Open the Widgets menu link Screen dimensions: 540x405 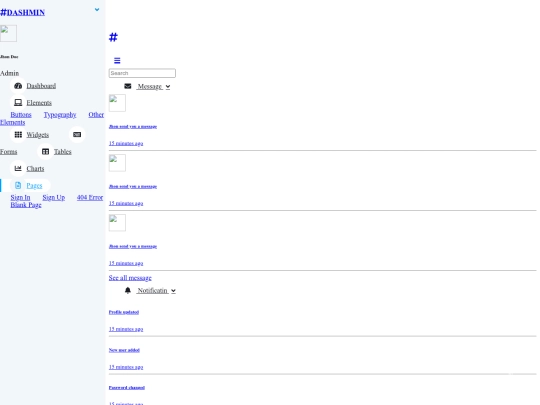(38, 135)
